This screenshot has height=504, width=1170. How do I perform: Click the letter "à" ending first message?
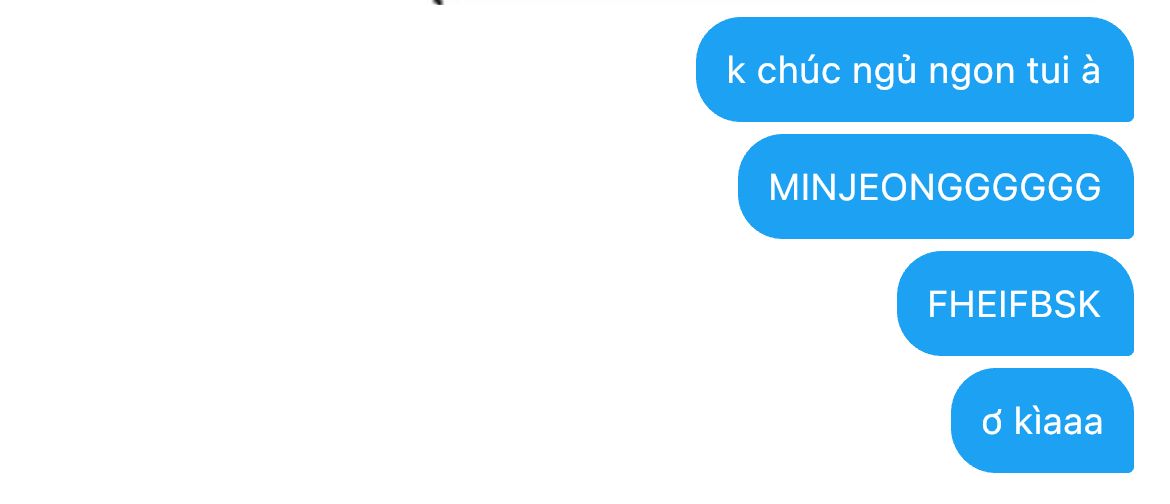[x=1089, y=71]
